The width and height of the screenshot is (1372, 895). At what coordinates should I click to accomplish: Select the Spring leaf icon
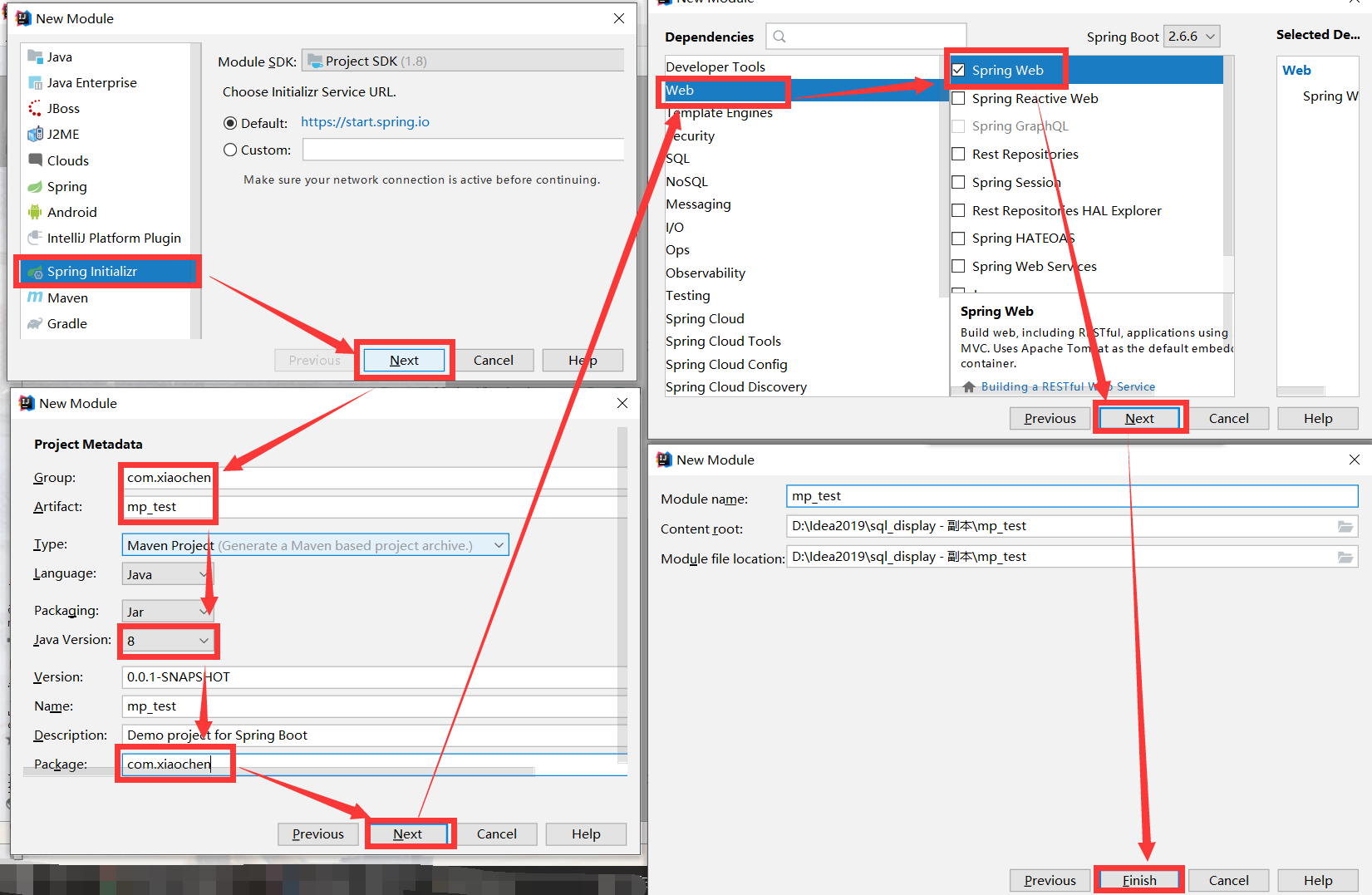[x=35, y=186]
